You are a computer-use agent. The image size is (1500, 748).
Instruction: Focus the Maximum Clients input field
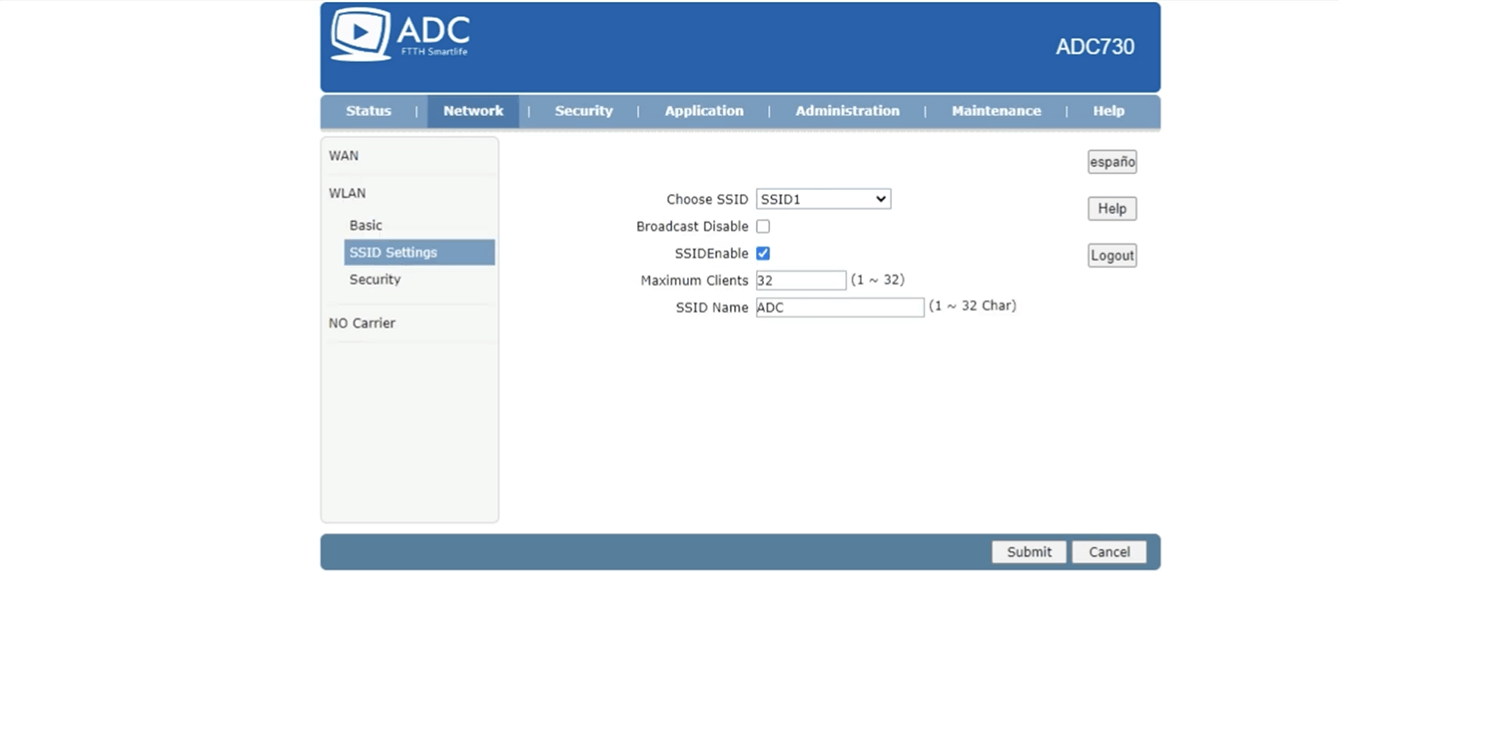point(801,281)
